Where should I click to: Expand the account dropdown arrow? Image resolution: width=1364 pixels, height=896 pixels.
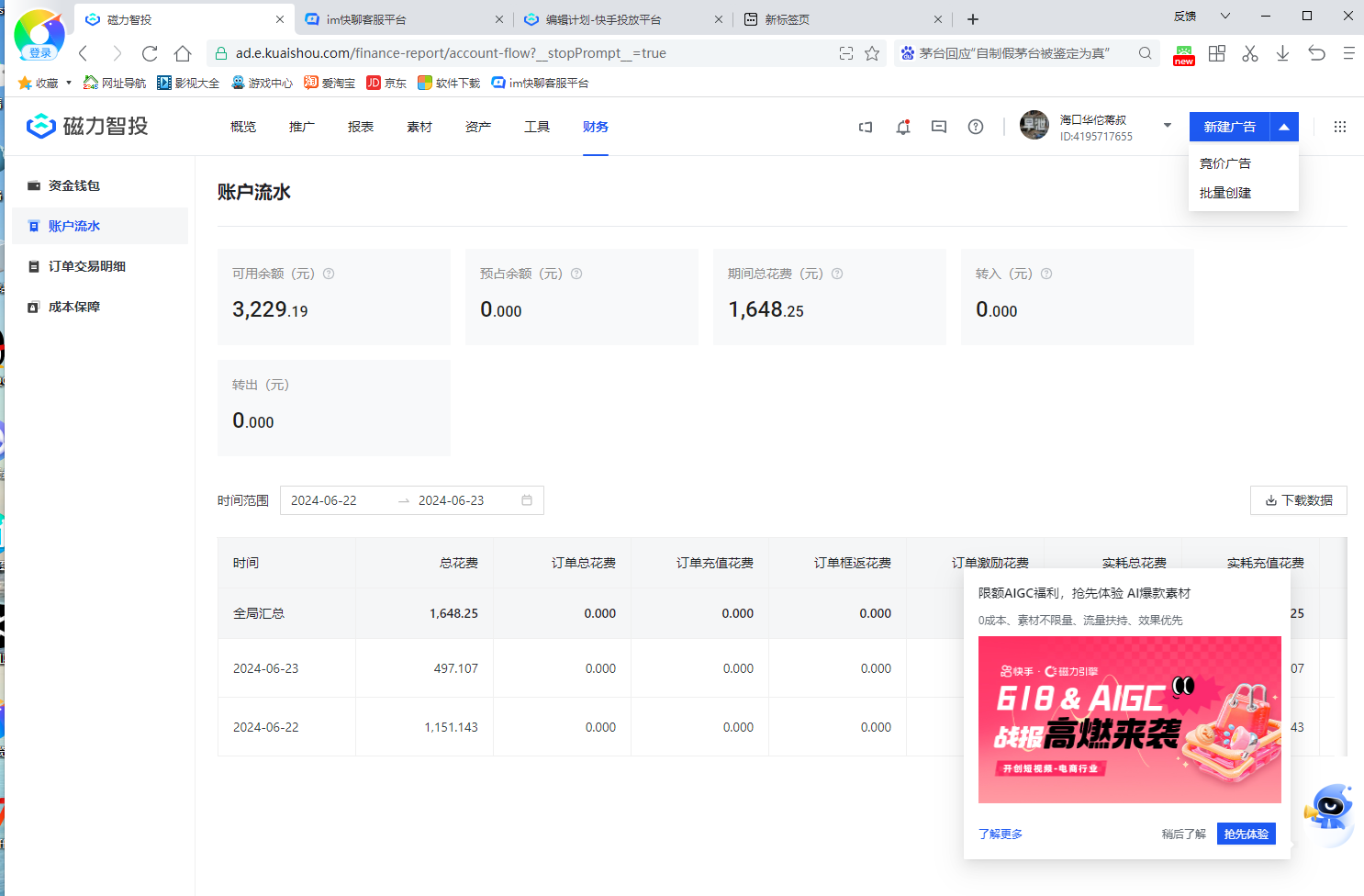pyautogui.click(x=1168, y=126)
